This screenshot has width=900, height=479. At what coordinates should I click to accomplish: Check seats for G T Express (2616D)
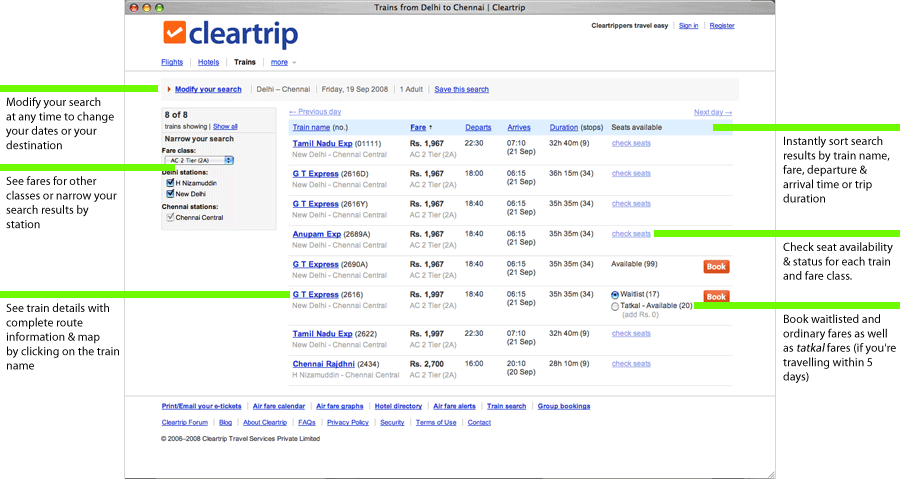pos(631,173)
